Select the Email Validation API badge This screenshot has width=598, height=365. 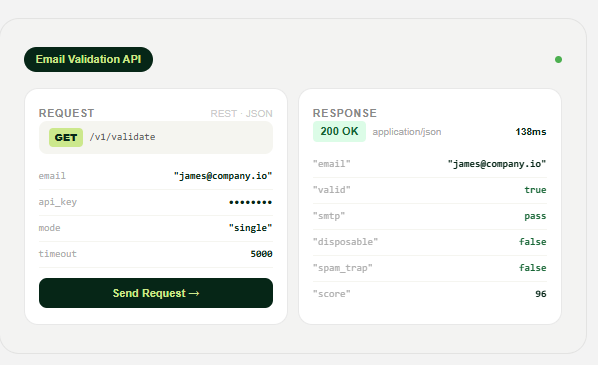coord(88,59)
